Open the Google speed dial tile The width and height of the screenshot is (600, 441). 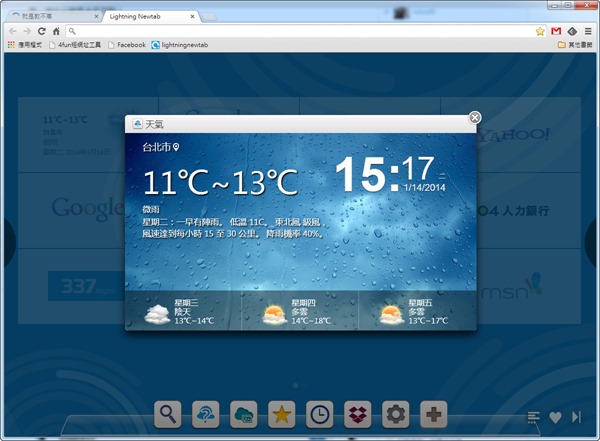(73, 210)
